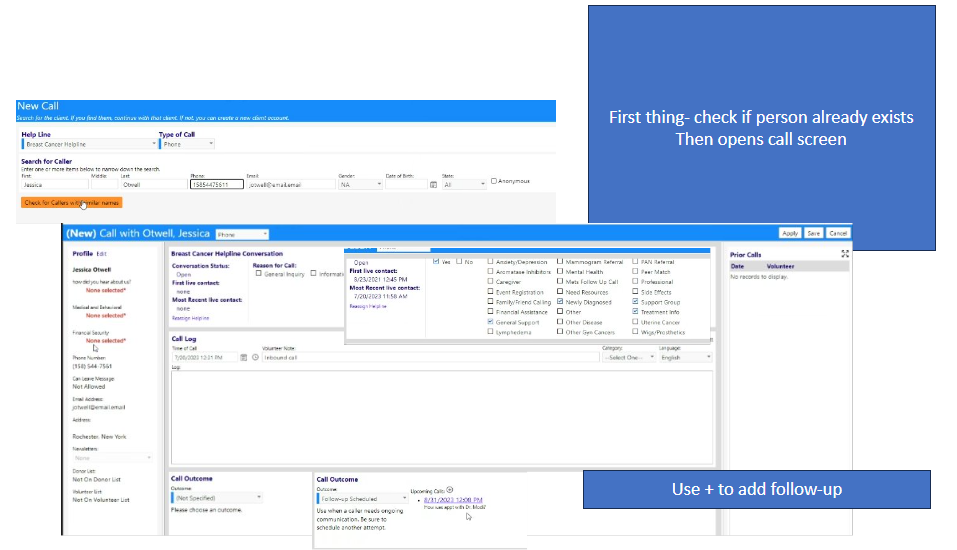The image size is (957, 550).
Task: Check the Side Effects box
Action: point(635,292)
